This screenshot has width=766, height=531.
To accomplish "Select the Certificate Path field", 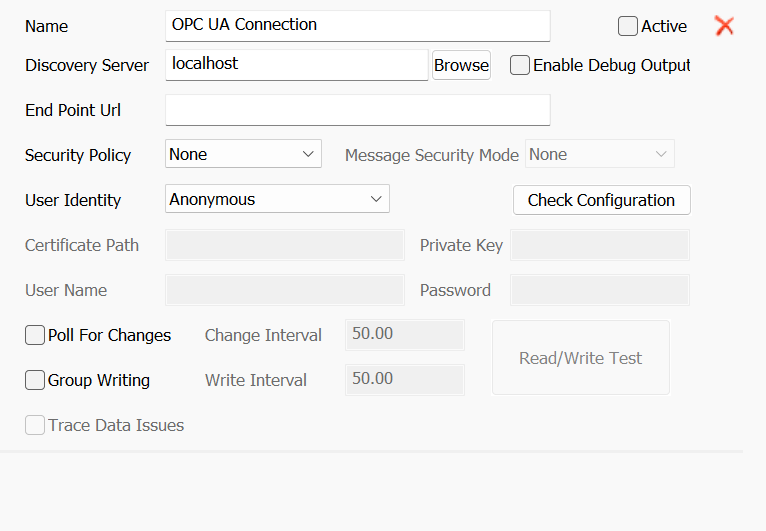I will (x=284, y=245).
